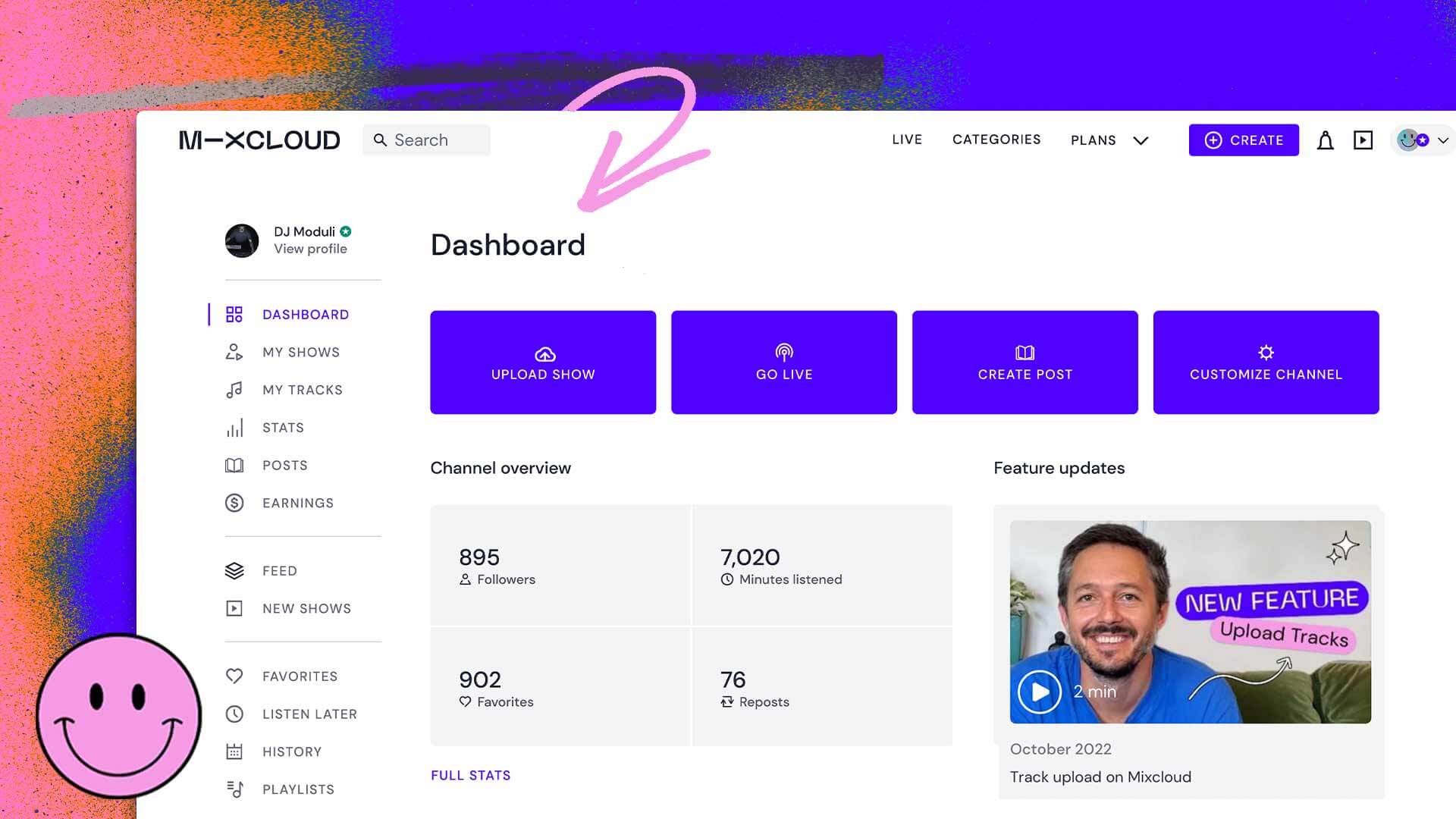The image size is (1456, 819).
Task: Click the 'October 2022' date text
Action: [1061, 749]
